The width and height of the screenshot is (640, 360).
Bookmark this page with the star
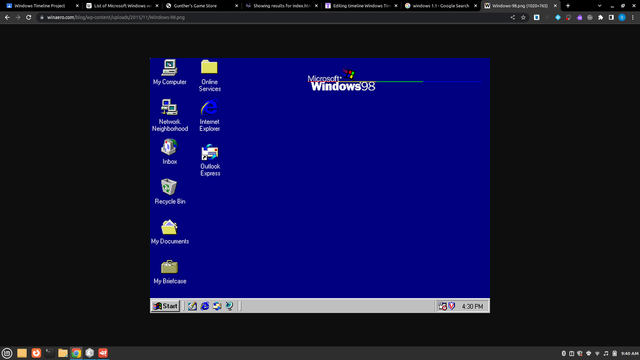click(x=523, y=18)
